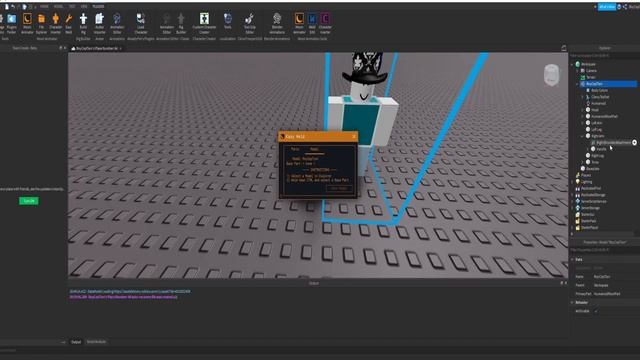Viewport: 640px width, 360px height.
Task: Select Baseplate in the Explorer tree
Action: [592, 169]
